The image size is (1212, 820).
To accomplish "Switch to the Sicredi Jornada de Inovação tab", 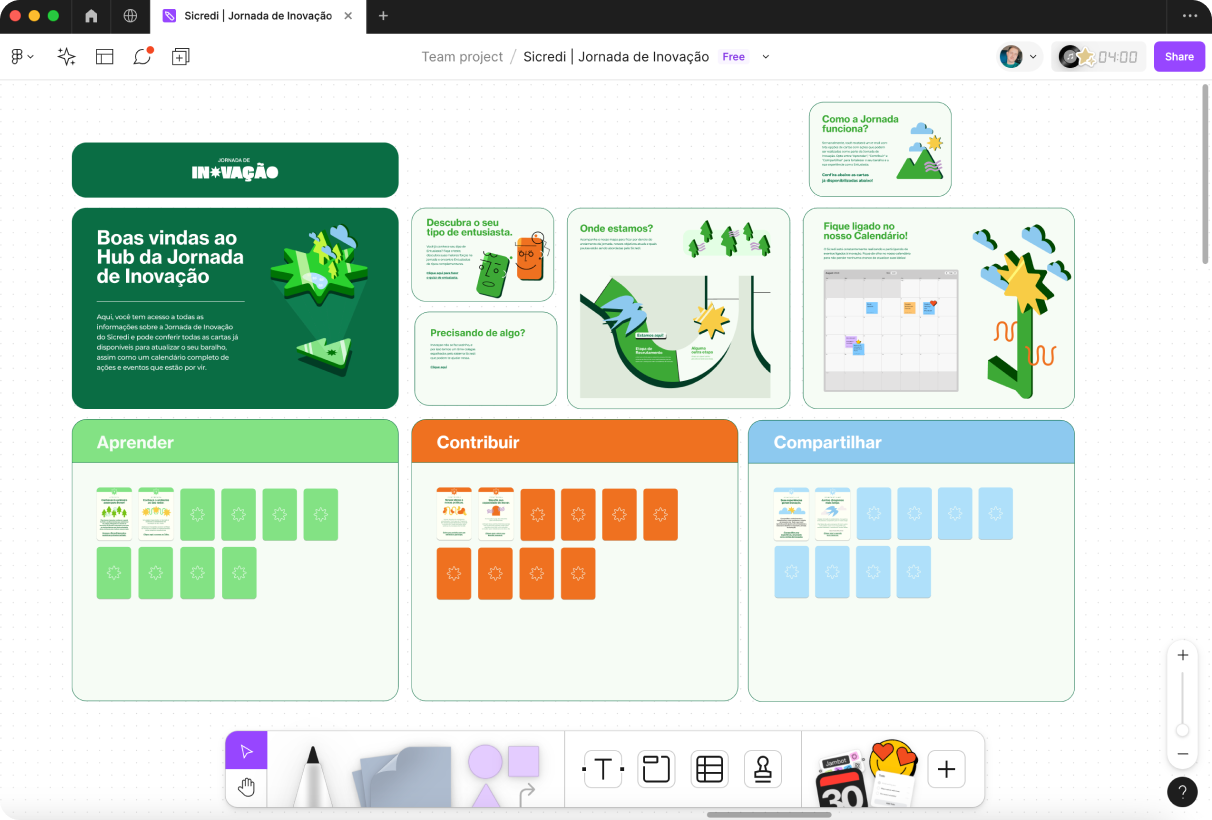I will click(257, 16).
